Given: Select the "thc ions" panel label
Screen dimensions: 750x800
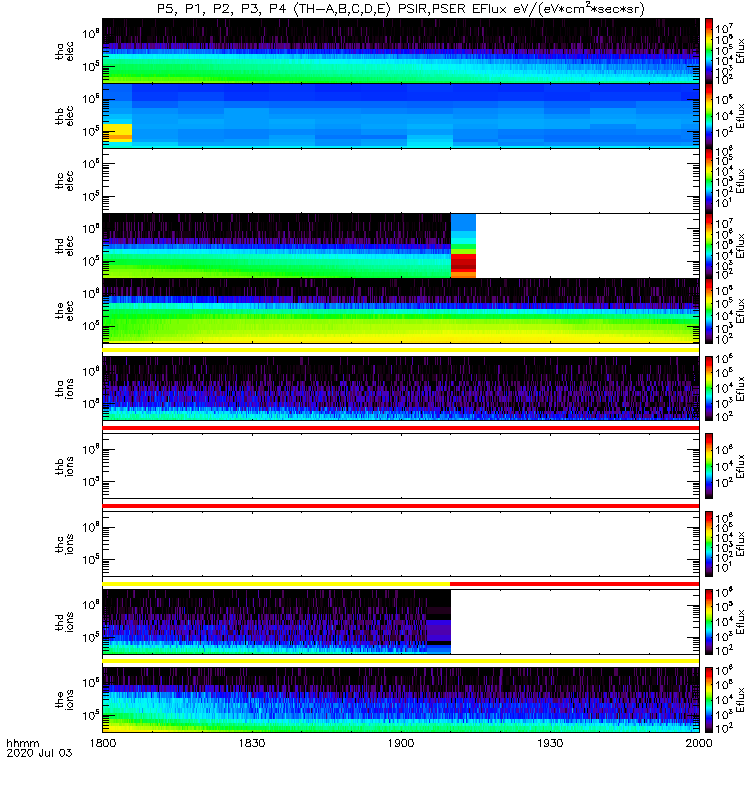Looking at the screenshot, I should click(64, 544).
